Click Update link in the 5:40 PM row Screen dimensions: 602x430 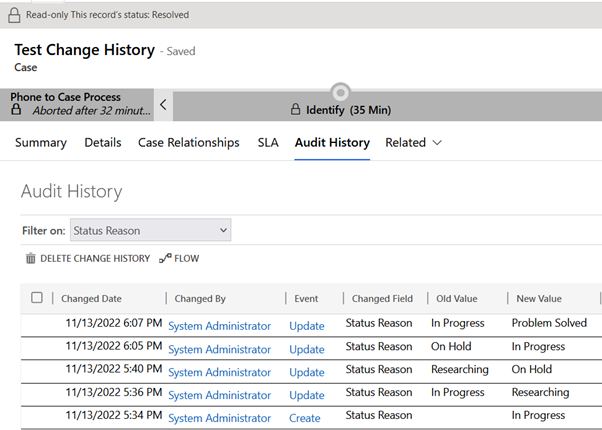click(x=307, y=372)
